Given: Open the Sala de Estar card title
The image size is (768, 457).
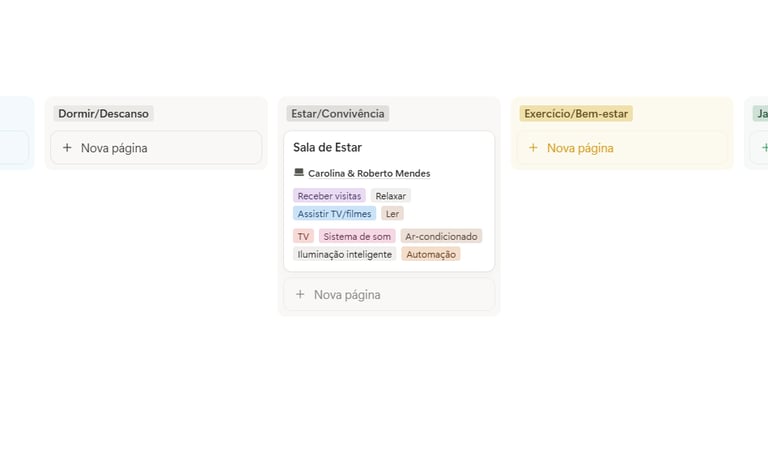Looking at the screenshot, I should click(327, 147).
